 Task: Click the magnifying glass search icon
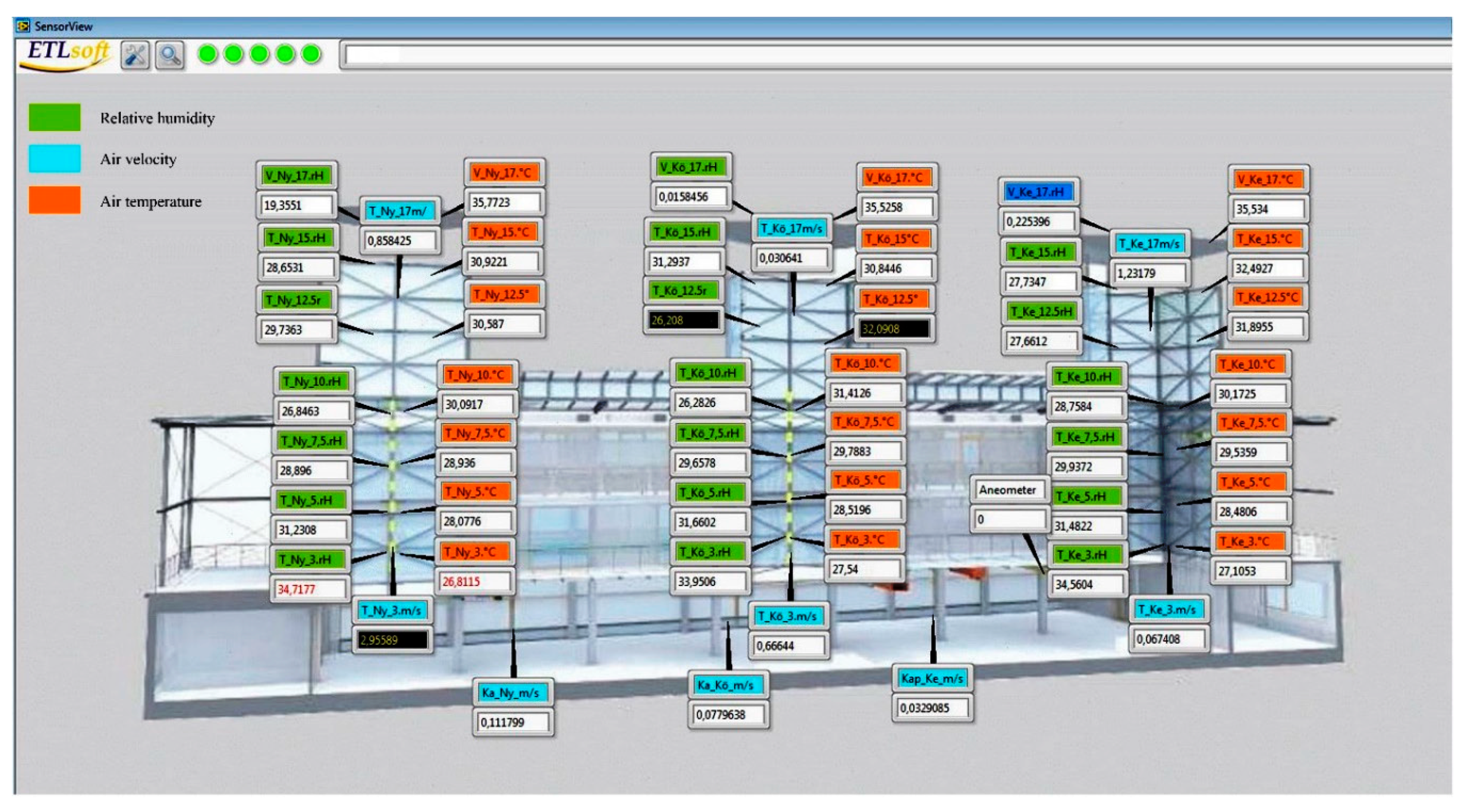[x=170, y=55]
